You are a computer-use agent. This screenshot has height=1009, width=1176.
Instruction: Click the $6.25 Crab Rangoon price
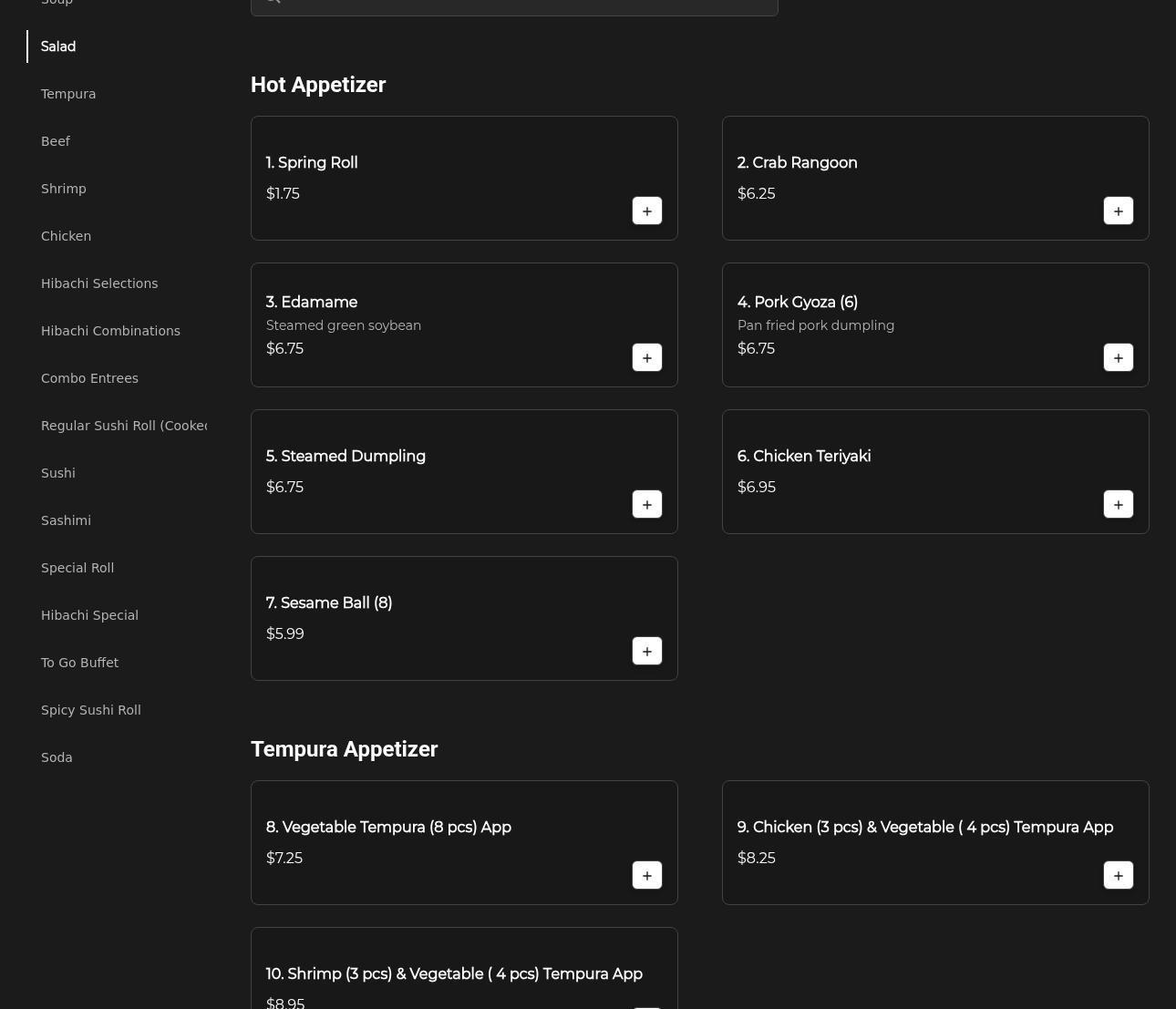click(x=757, y=193)
